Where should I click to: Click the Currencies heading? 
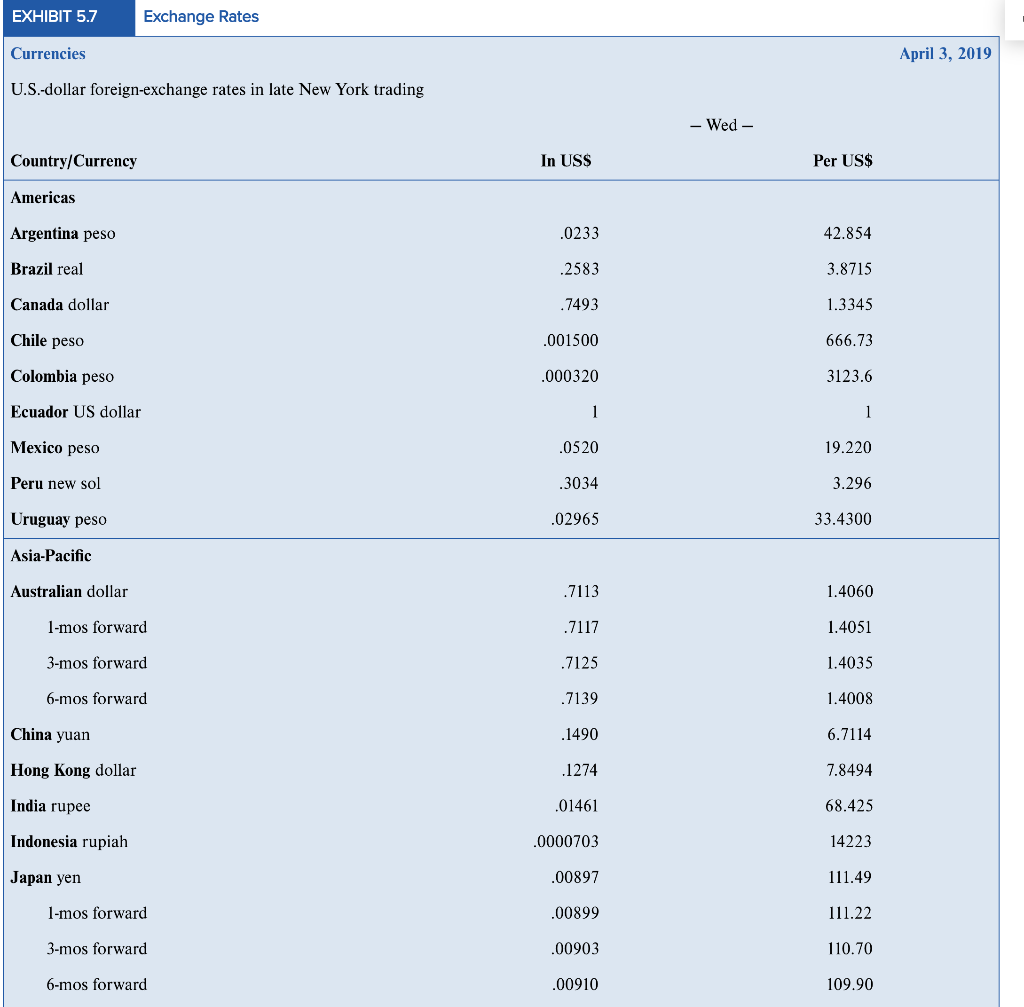48,54
